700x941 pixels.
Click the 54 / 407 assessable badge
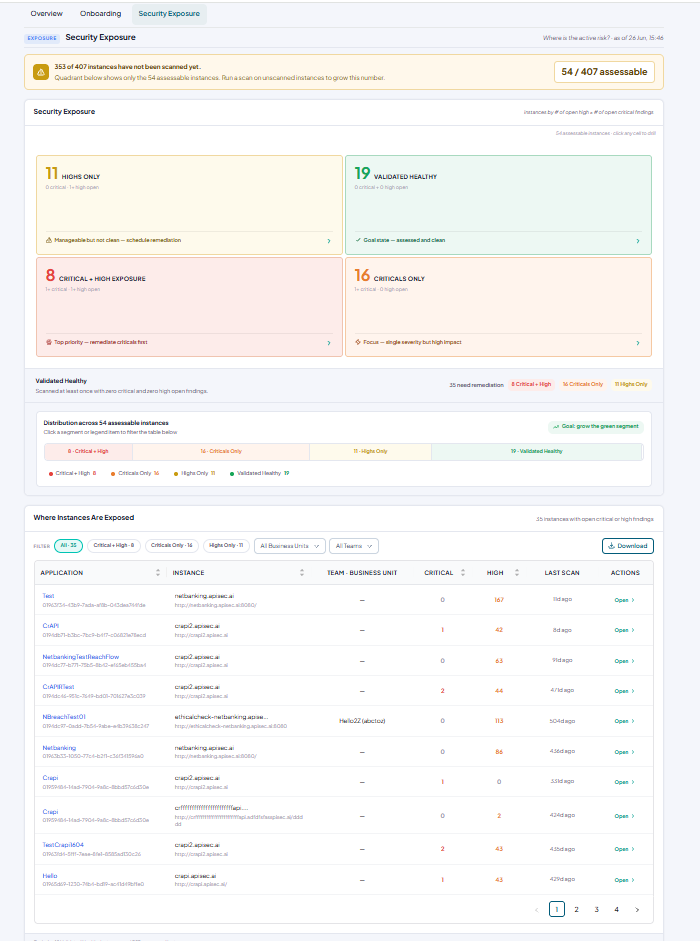coord(604,72)
